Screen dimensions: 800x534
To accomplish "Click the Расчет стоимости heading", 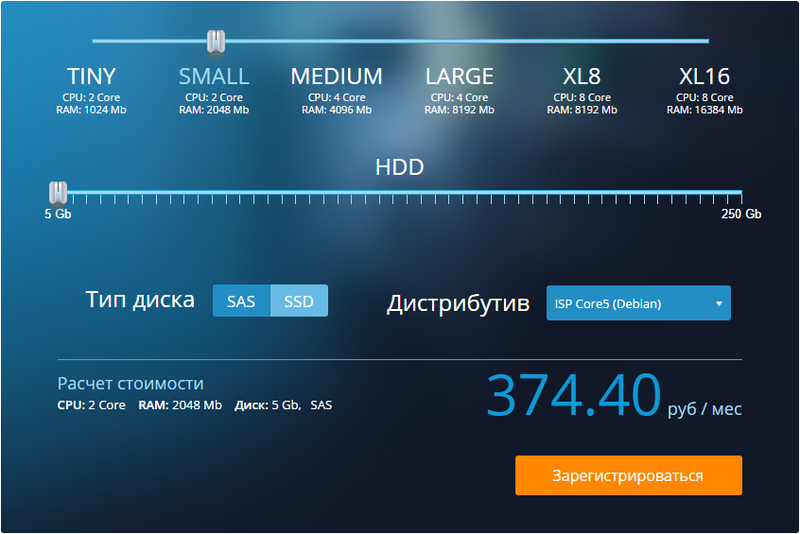I will coord(131,384).
